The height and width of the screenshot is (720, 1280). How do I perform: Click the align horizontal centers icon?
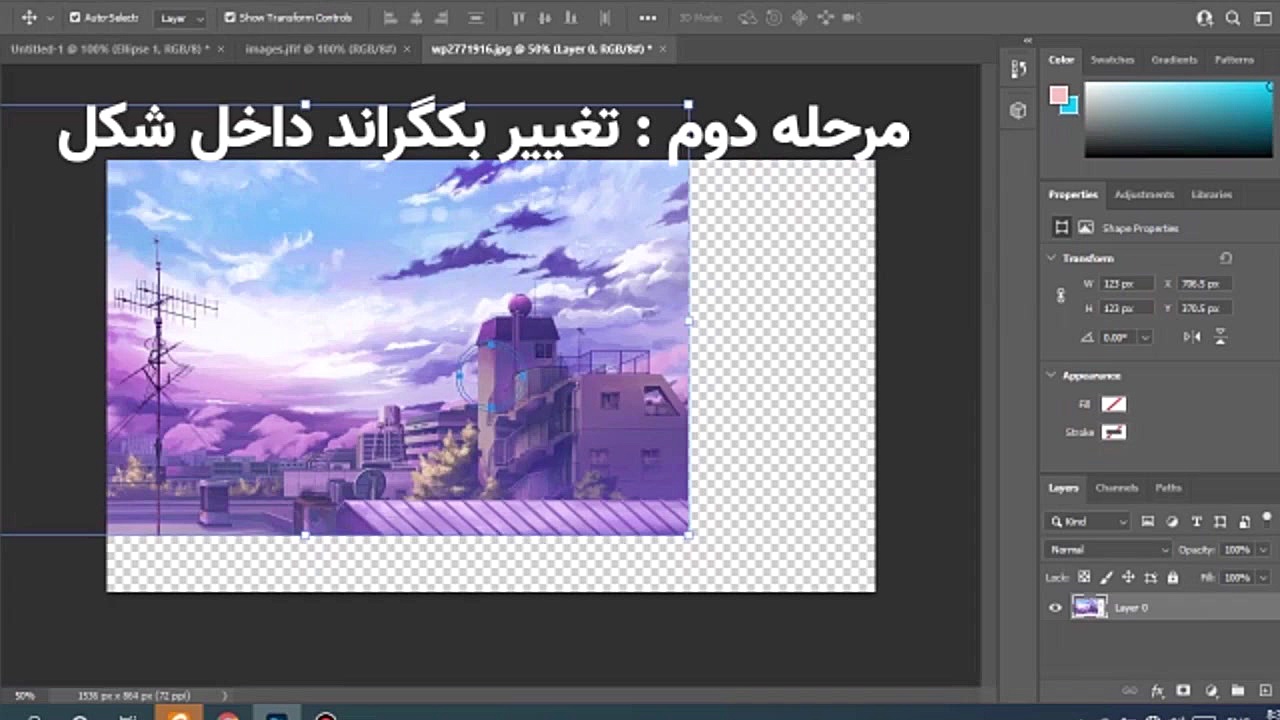click(417, 17)
